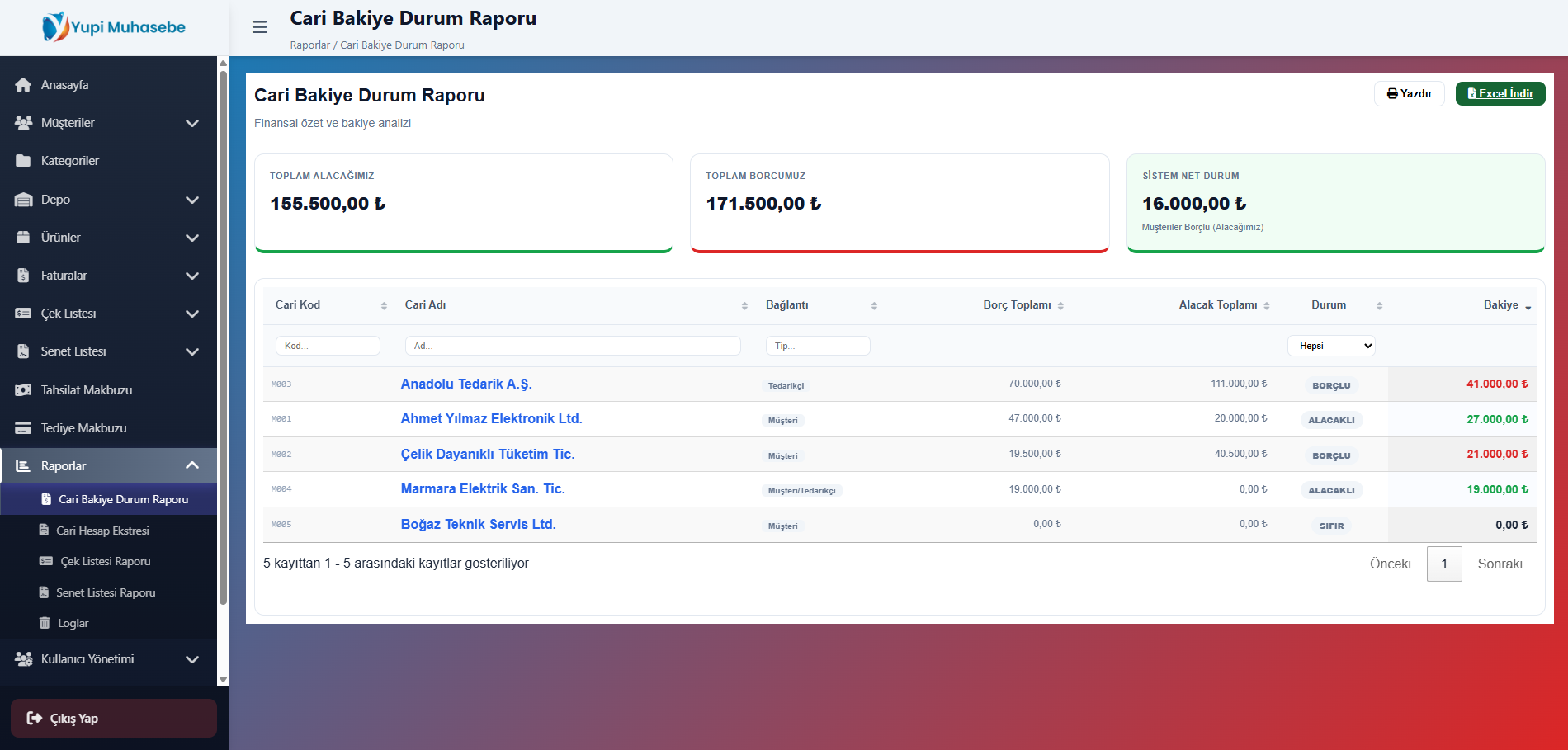The width and height of the screenshot is (1568, 750).
Task: Download report with Excel İndir button
Action: pyautogui.click(x=1500, y=93)
